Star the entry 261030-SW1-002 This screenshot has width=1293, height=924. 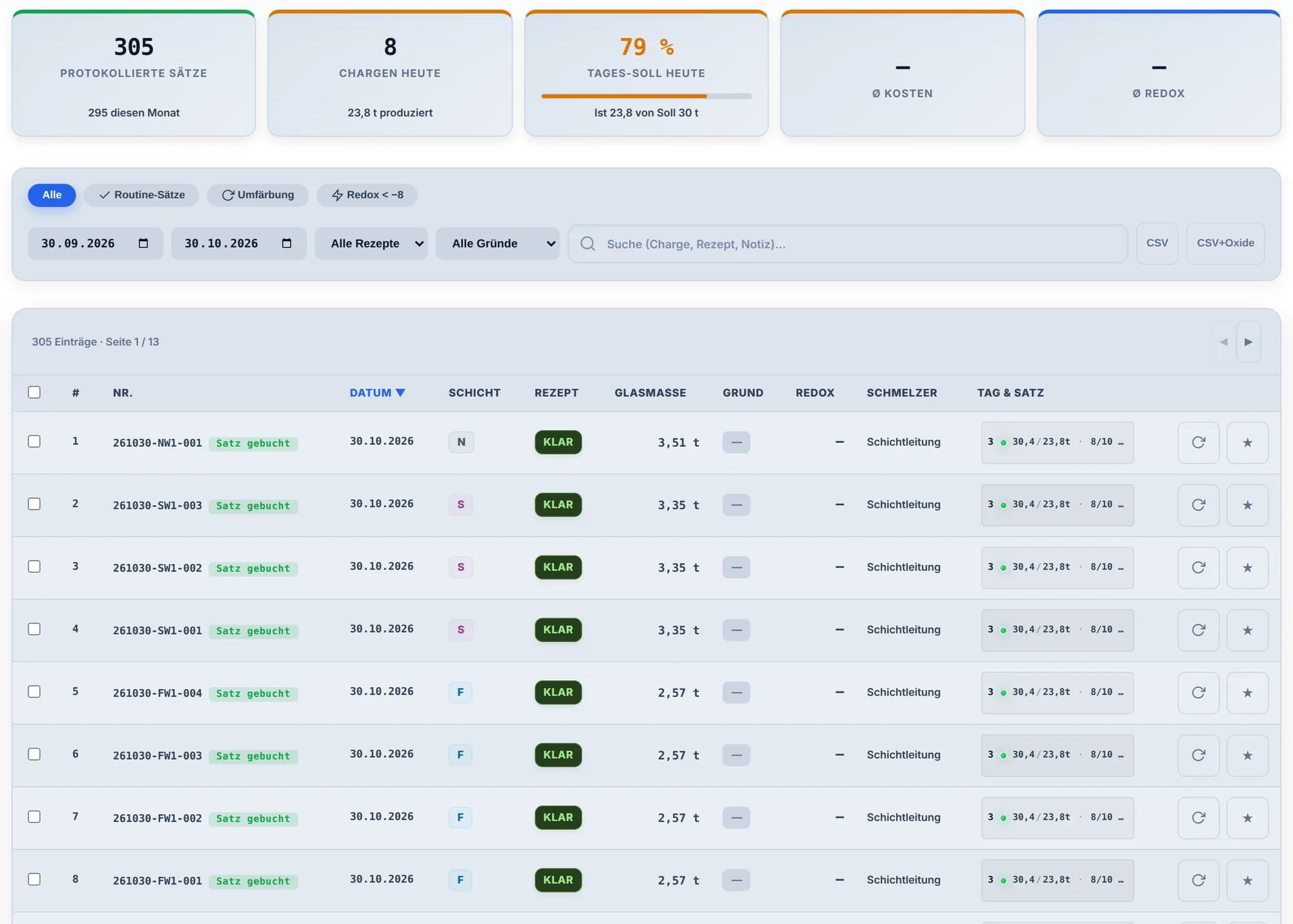point(1247,568)
